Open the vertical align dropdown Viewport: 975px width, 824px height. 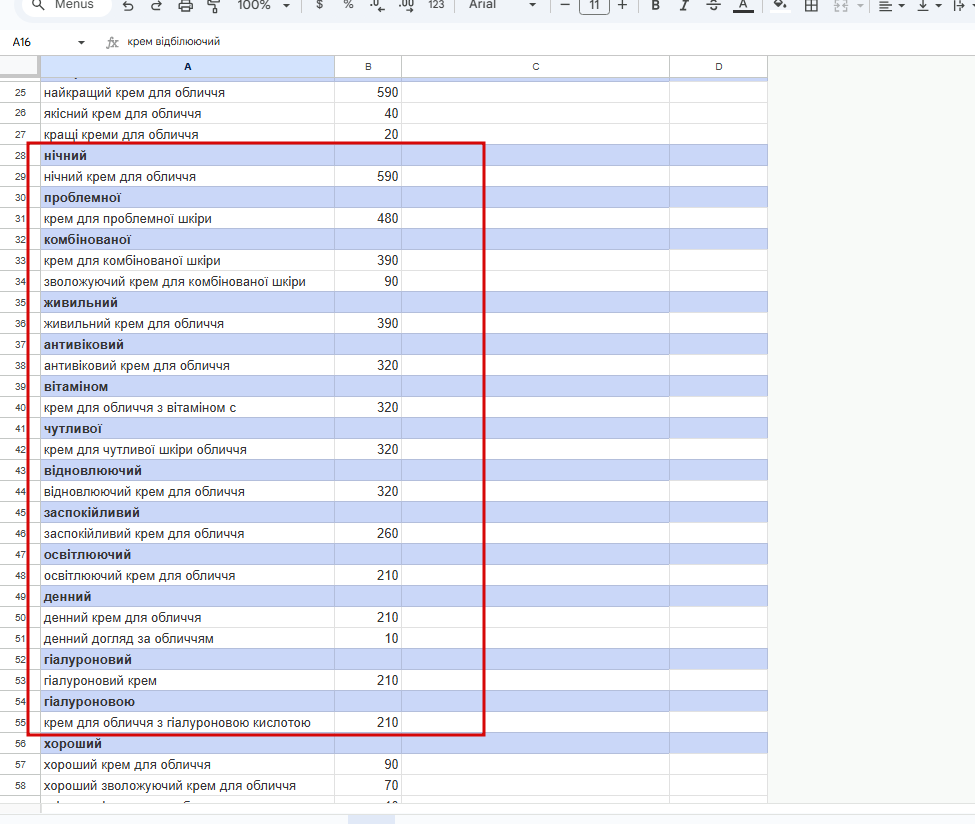929,6
